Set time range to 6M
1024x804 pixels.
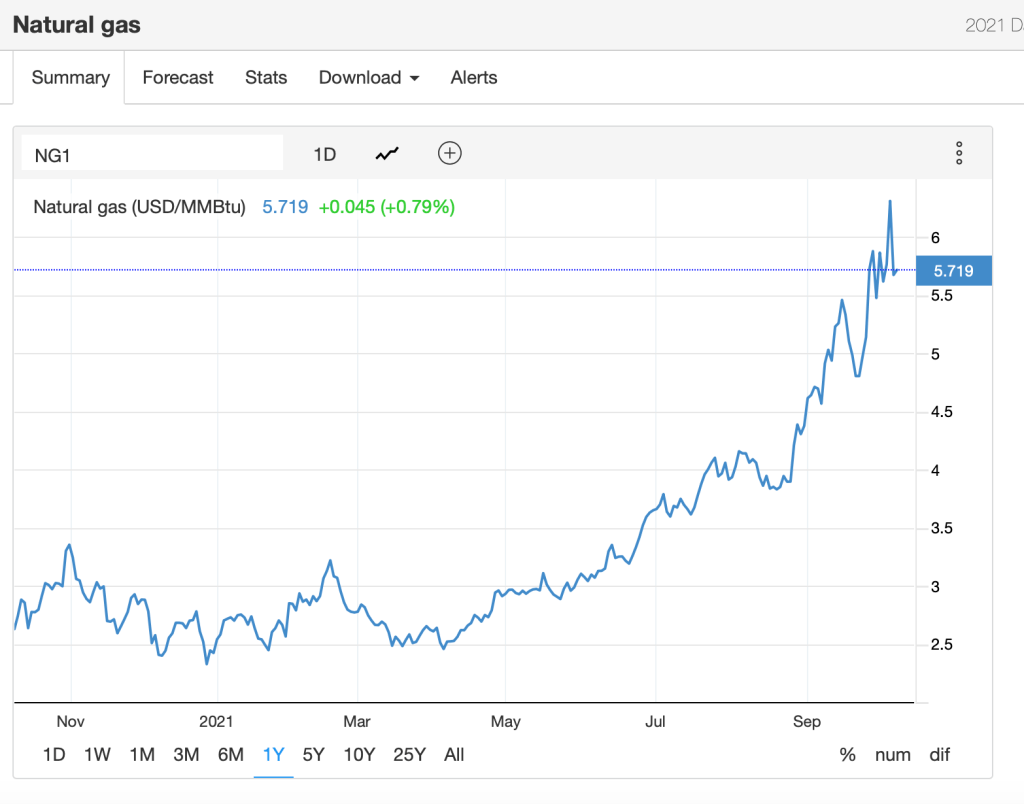pyautogui.click(x=230, y=755)
